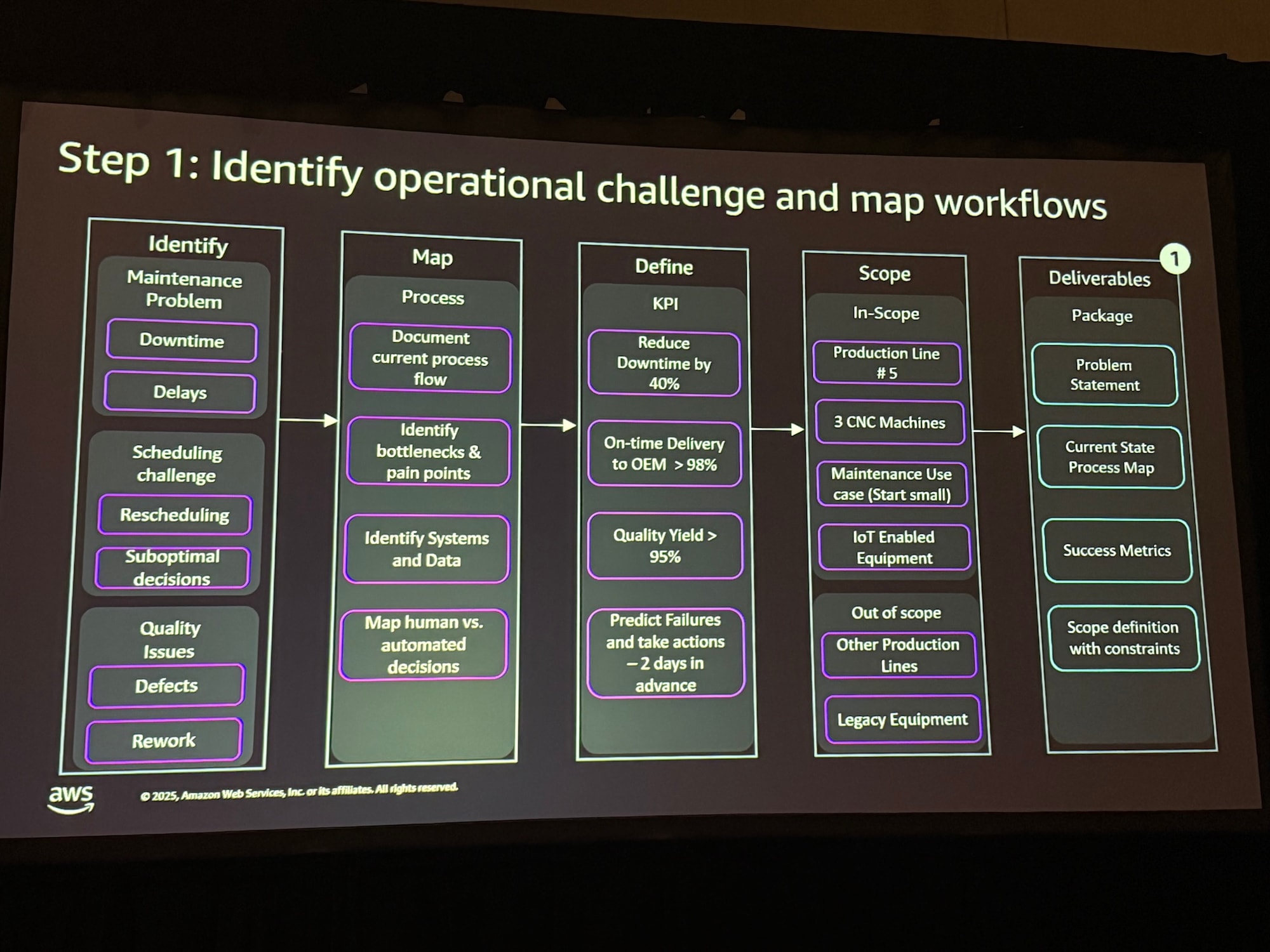Select the Delays box

point(180,393)
